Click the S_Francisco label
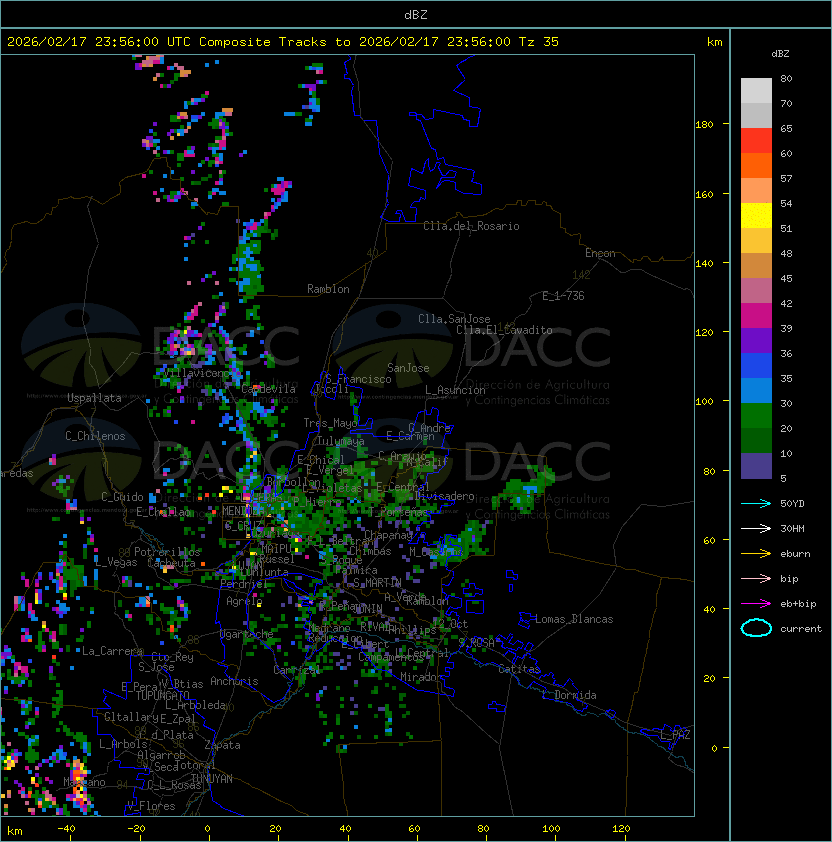 click(x=358, y=379)
